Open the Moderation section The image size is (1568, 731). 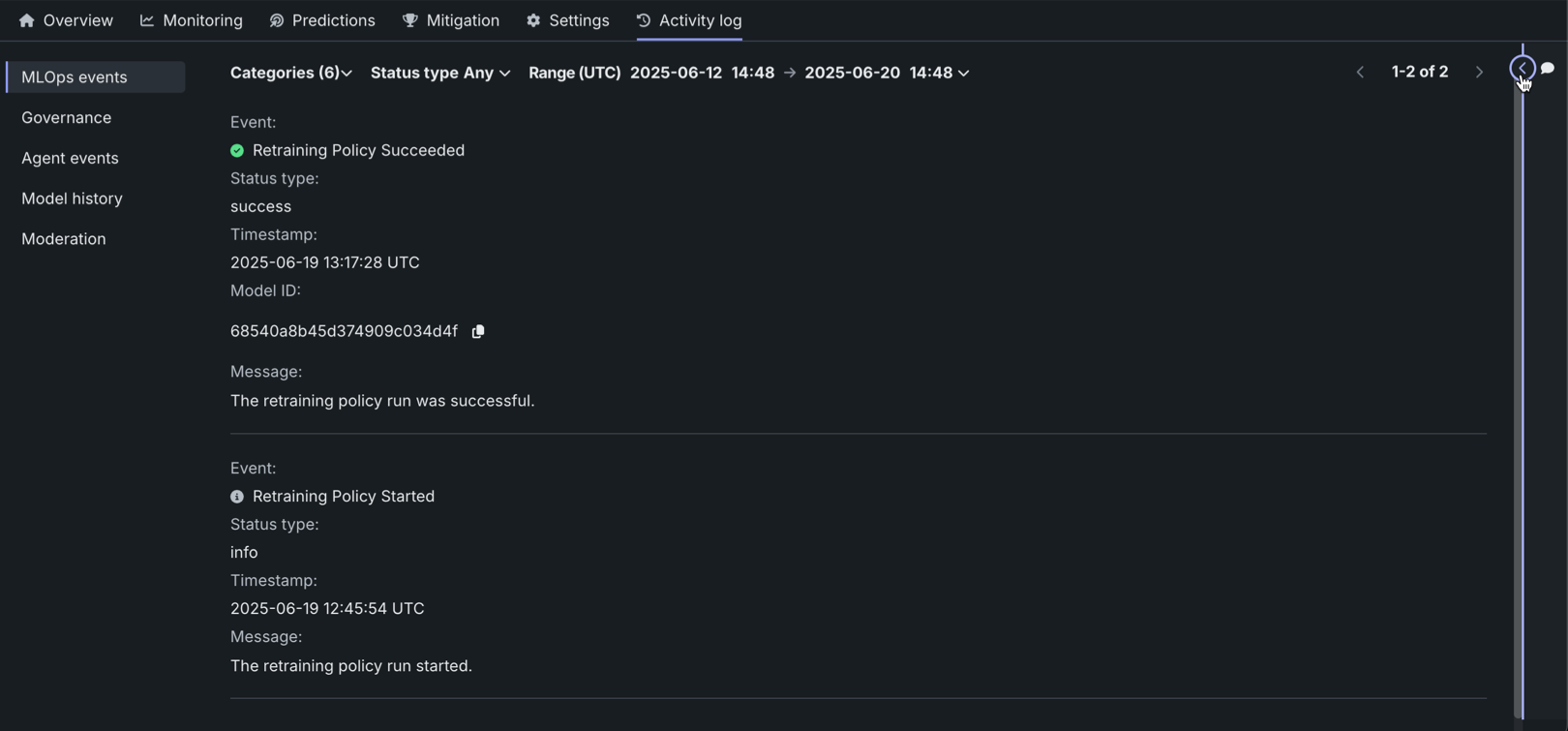pyautogui.click(x=64, y=239)
